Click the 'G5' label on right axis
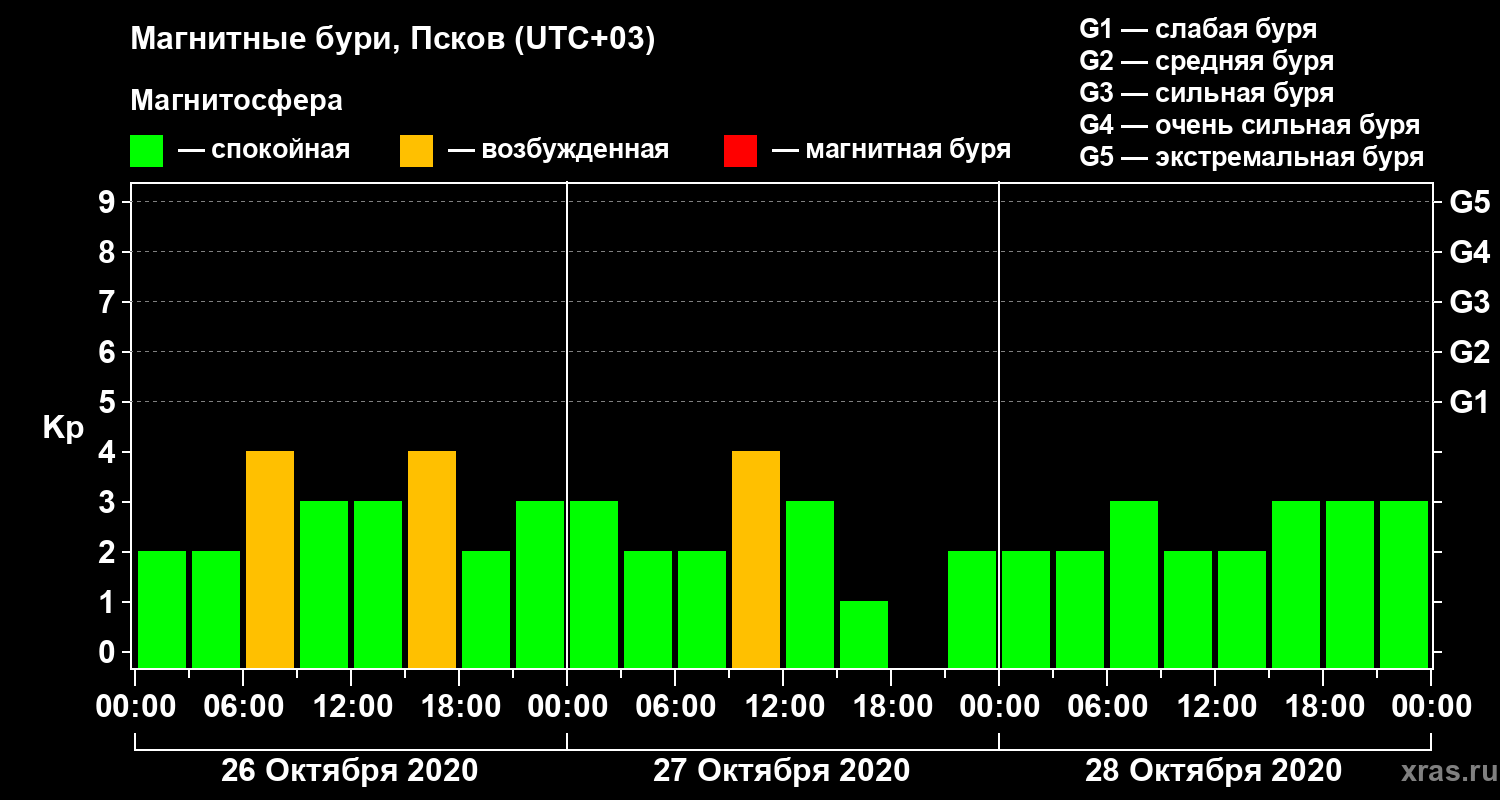1500x800 pixels. (x=1469, y=203)
